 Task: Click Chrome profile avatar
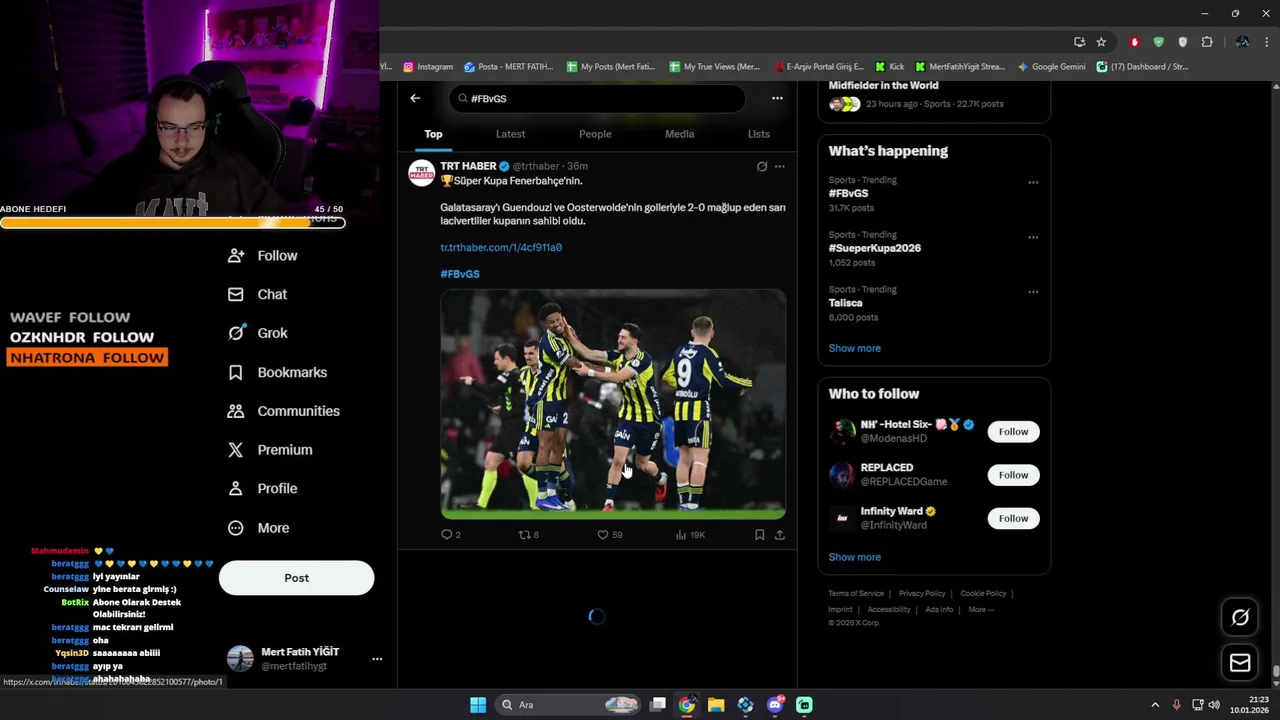click(1242, 42)
